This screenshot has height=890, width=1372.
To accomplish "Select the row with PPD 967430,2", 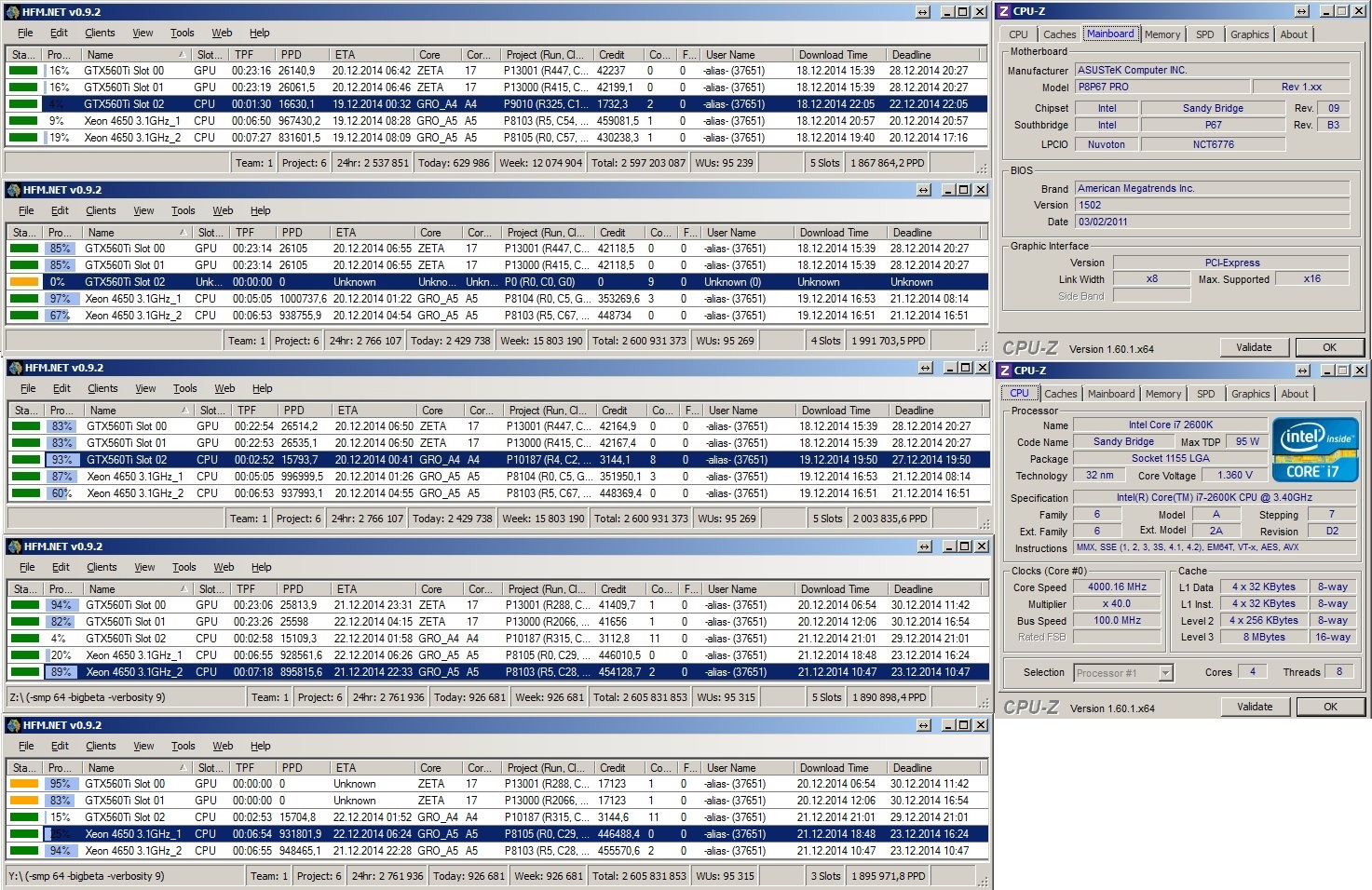I will (x=496, y=121).
